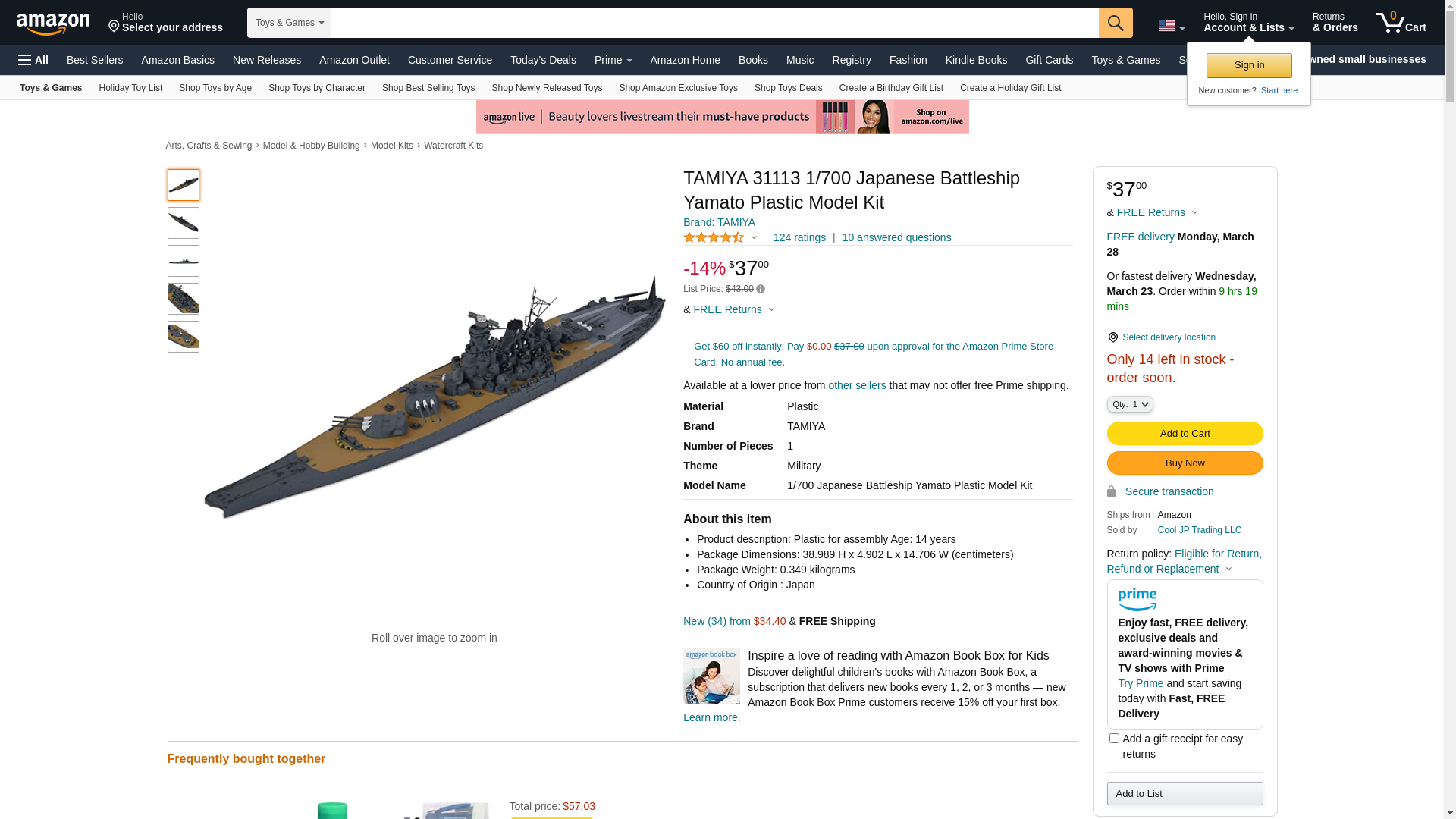Click the country flag selector
The height and width of the screenshot is (819, 1456).
[x=1171, y=27]
